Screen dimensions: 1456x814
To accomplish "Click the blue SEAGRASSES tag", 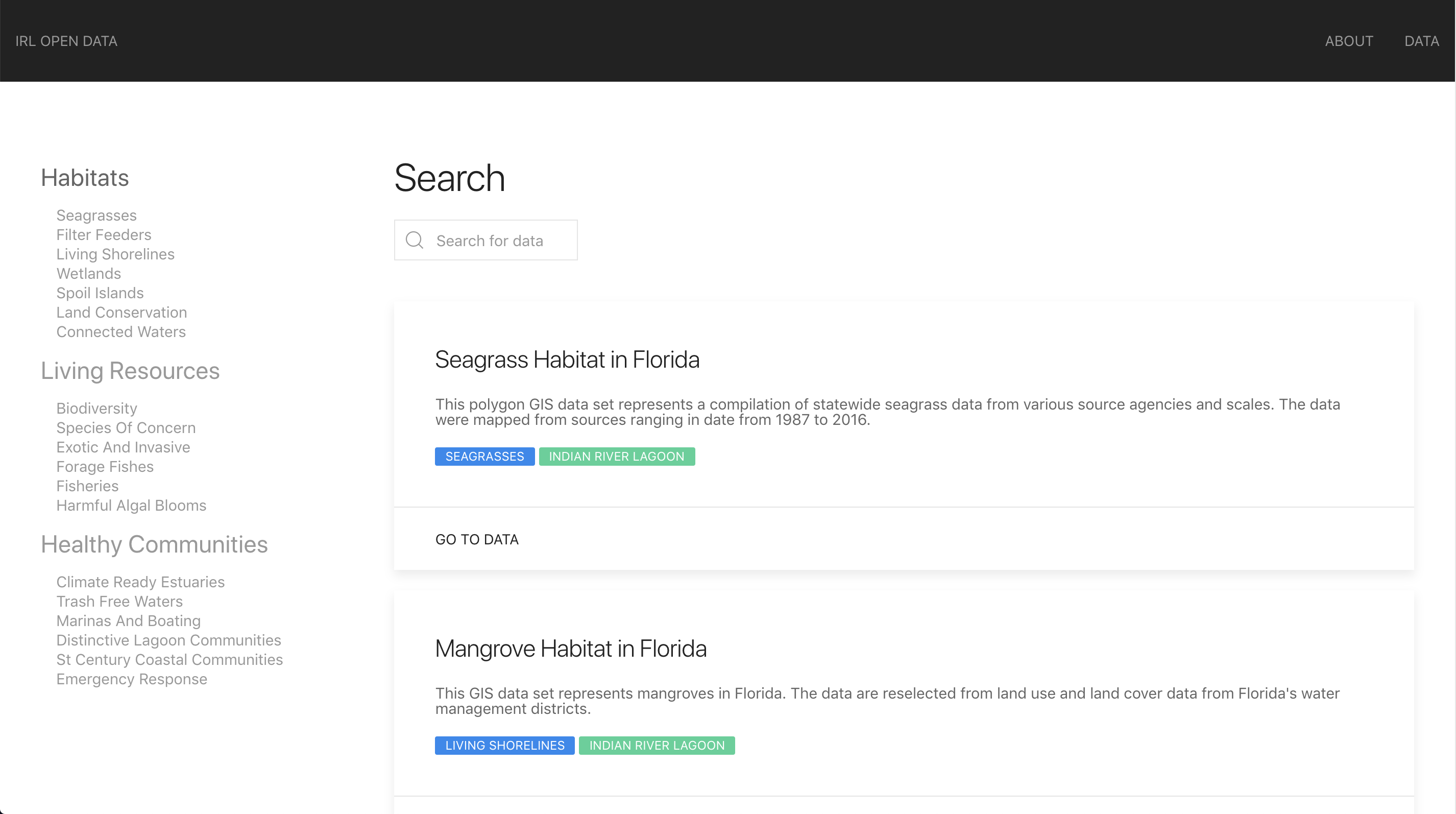I will tap(484, 456).
